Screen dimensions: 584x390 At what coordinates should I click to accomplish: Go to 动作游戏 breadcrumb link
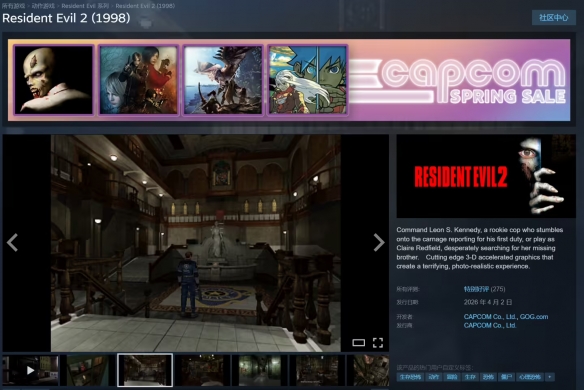coord(43,6)
